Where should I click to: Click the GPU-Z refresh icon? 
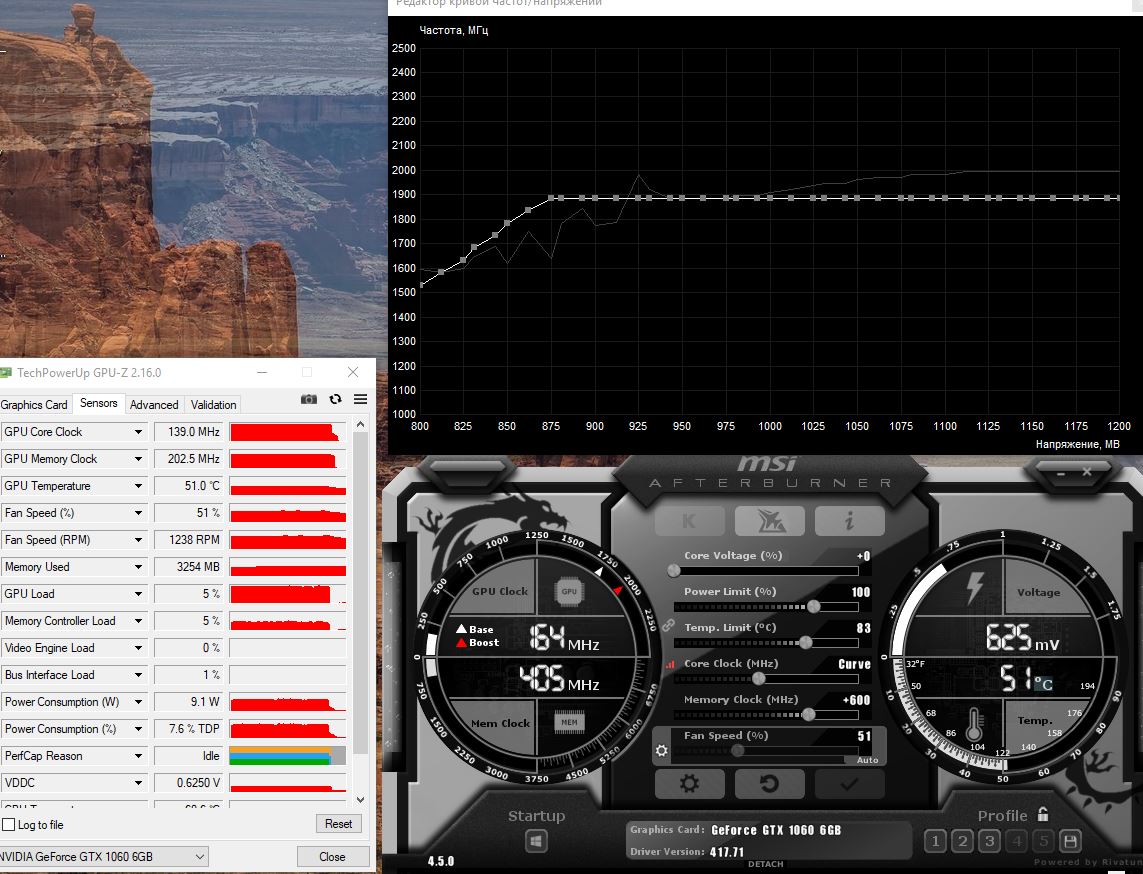click(335, 399)
